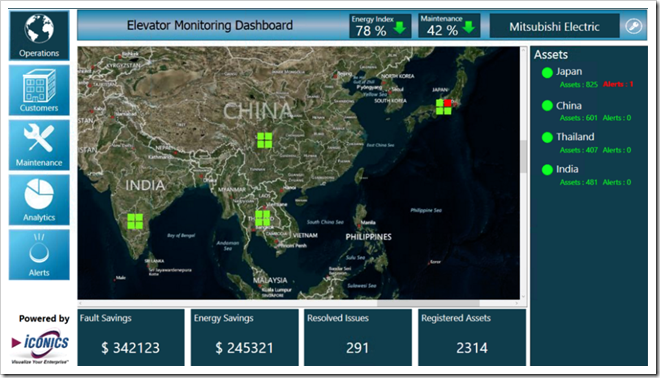The width and height of the screenshot is (660, 378).
Task: Click the India asset marker on map
Action: pyautogui.click(x=135, y=221)
